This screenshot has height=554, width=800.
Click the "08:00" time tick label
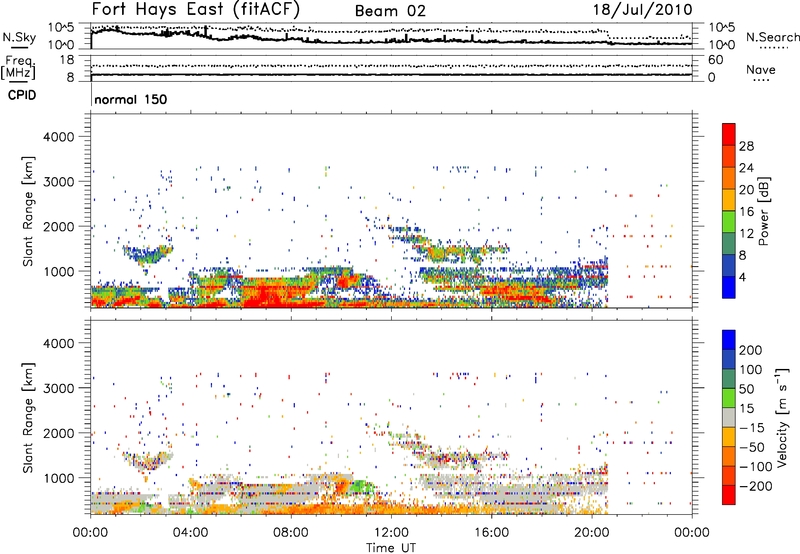pyautogui.click(x=291, y=533)
